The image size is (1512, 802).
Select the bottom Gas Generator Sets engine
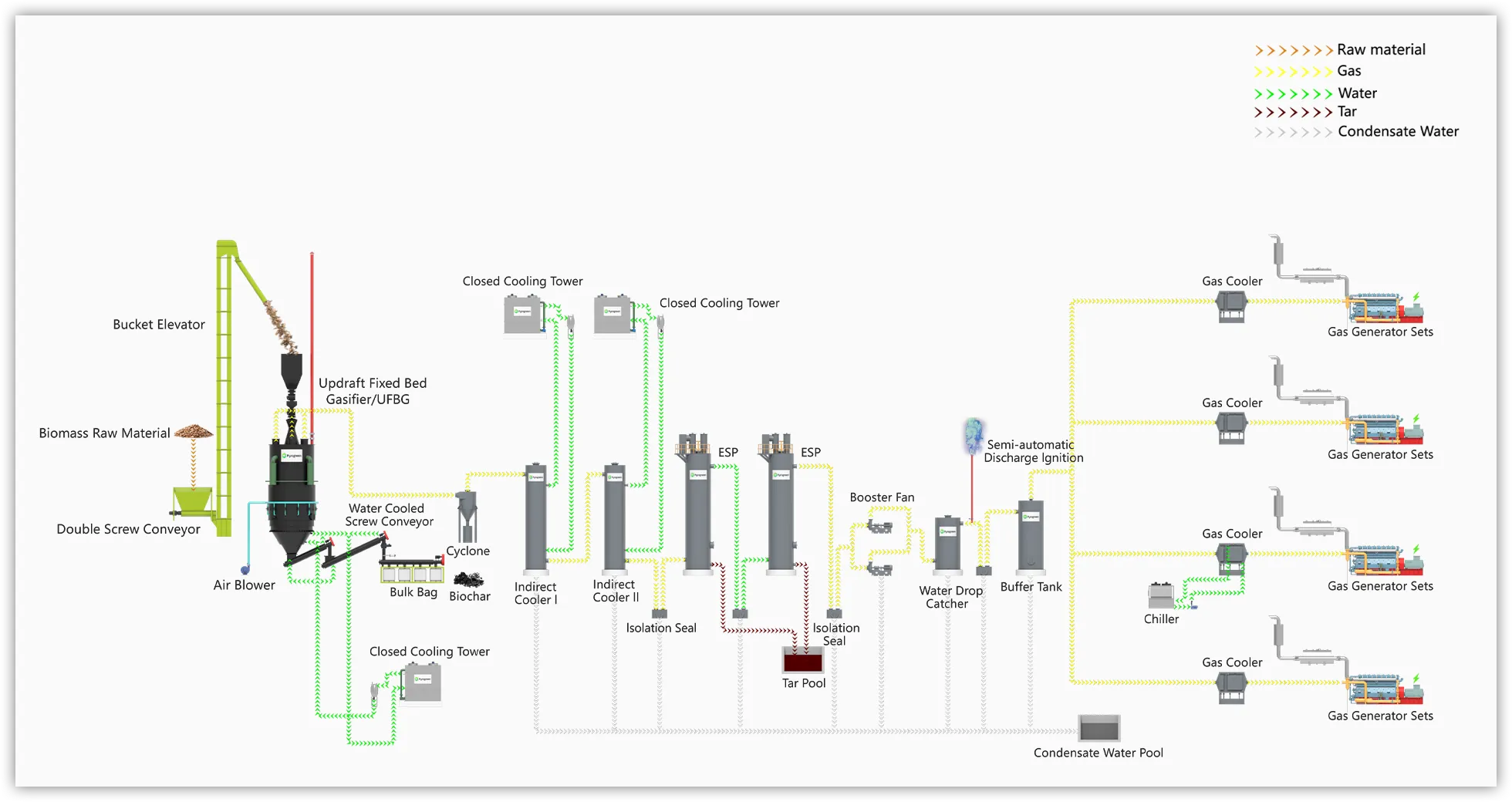(1385, 689)
